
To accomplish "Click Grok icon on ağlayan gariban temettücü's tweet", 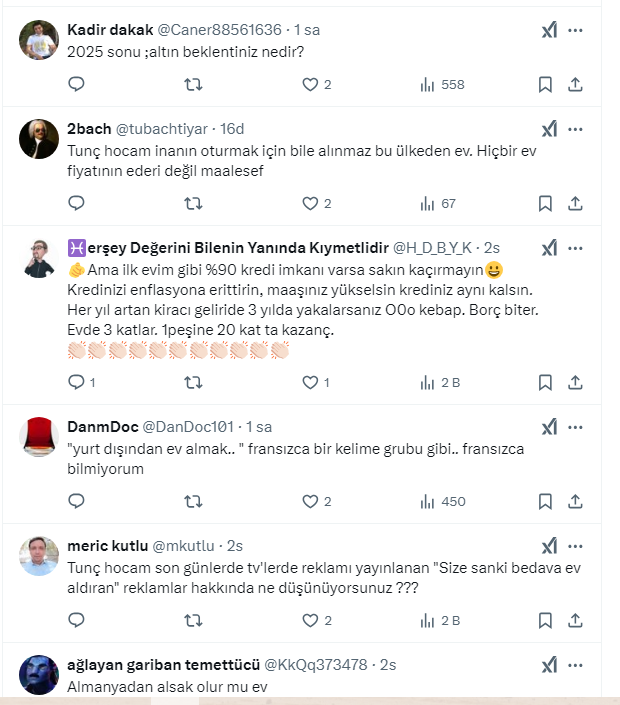I will (x=549, y=665).
